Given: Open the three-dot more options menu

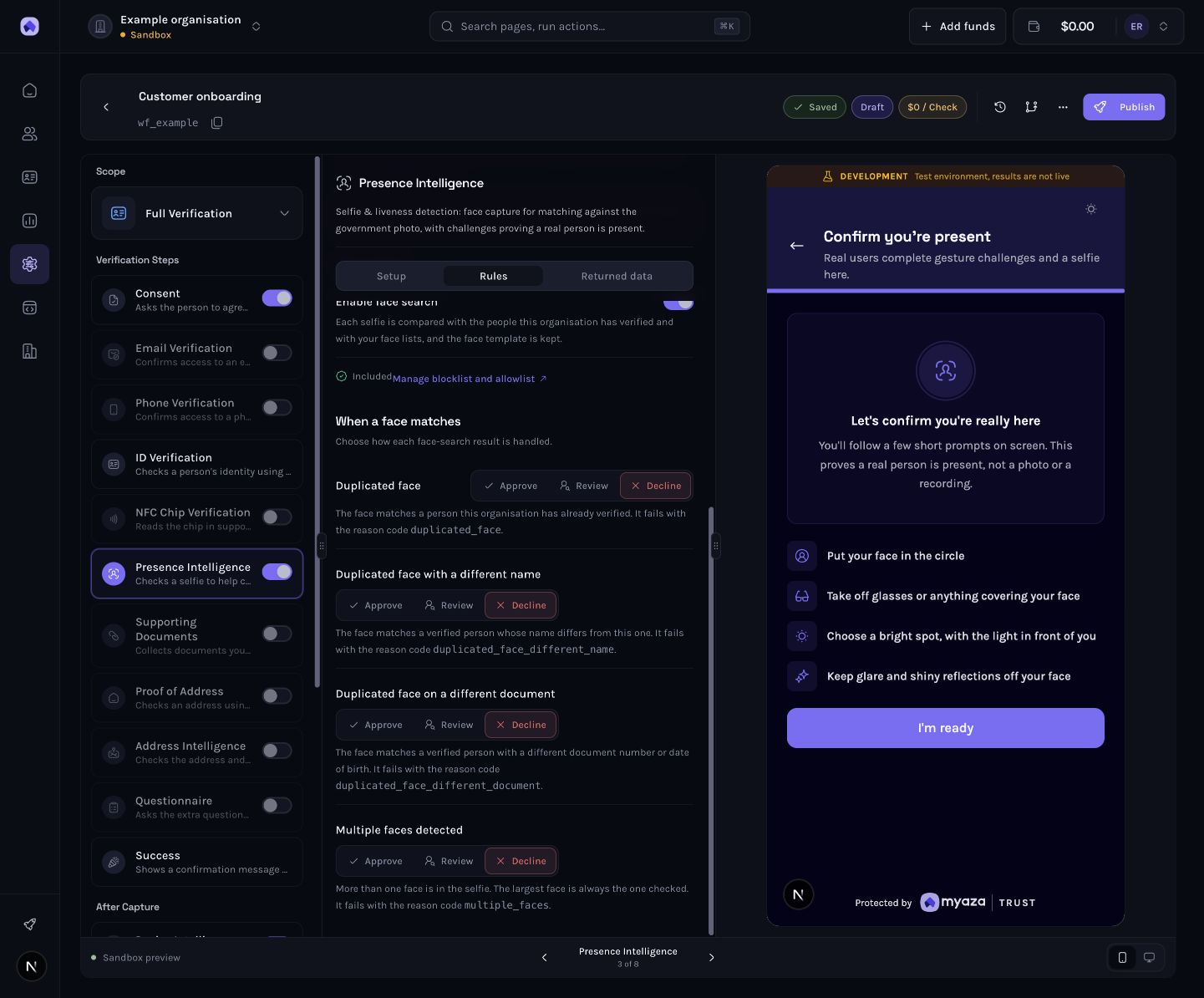Looking at the screenshot, I should click(1063, 107).
